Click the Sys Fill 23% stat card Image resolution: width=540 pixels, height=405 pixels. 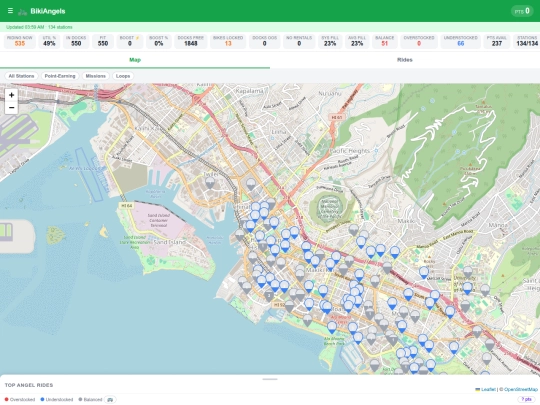tap(330, 41)
